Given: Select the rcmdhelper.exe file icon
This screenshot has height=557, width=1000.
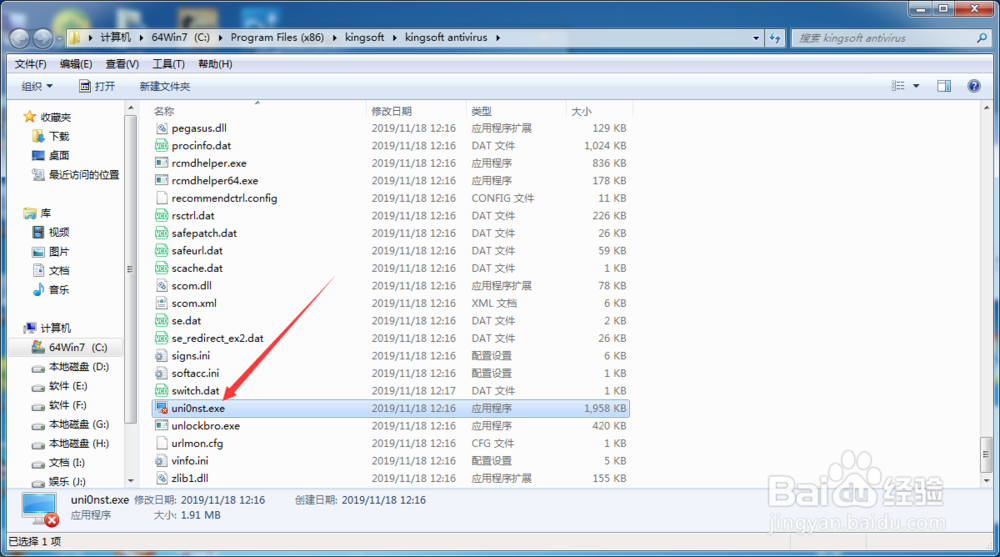Looking at the screenshot, I should pos(161,163).
